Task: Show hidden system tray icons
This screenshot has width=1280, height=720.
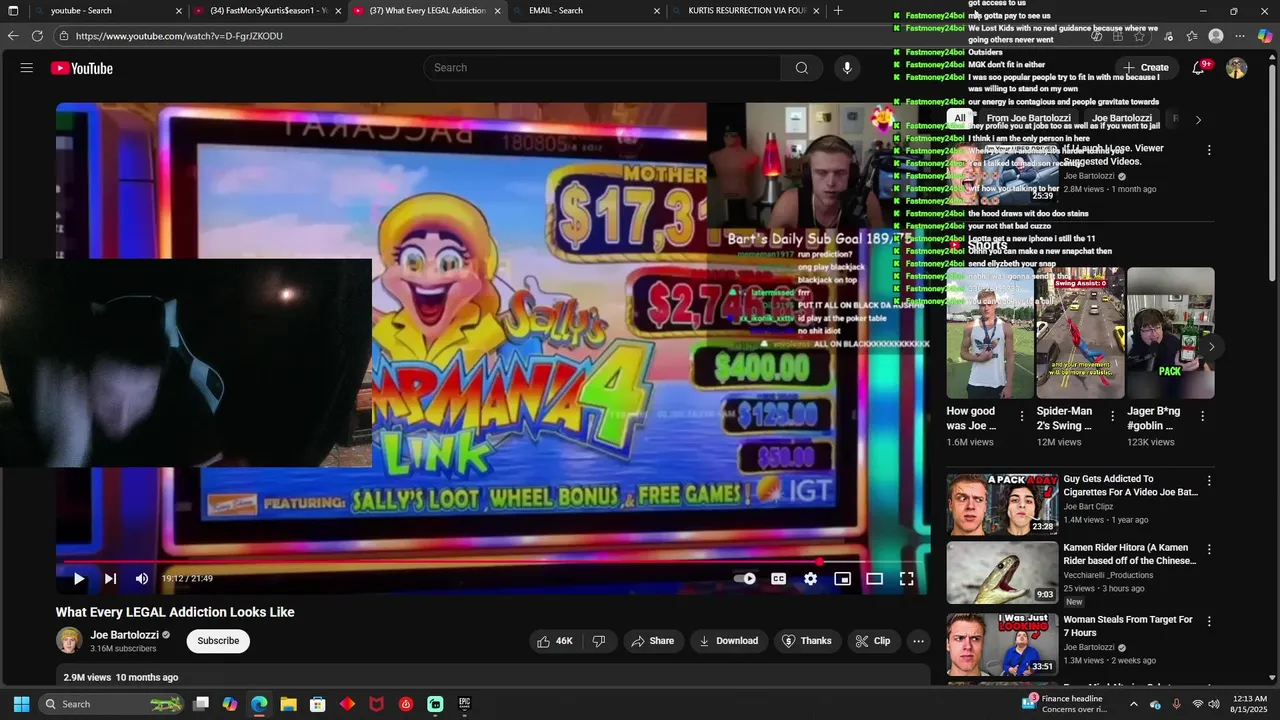Action: [1133, 704]
